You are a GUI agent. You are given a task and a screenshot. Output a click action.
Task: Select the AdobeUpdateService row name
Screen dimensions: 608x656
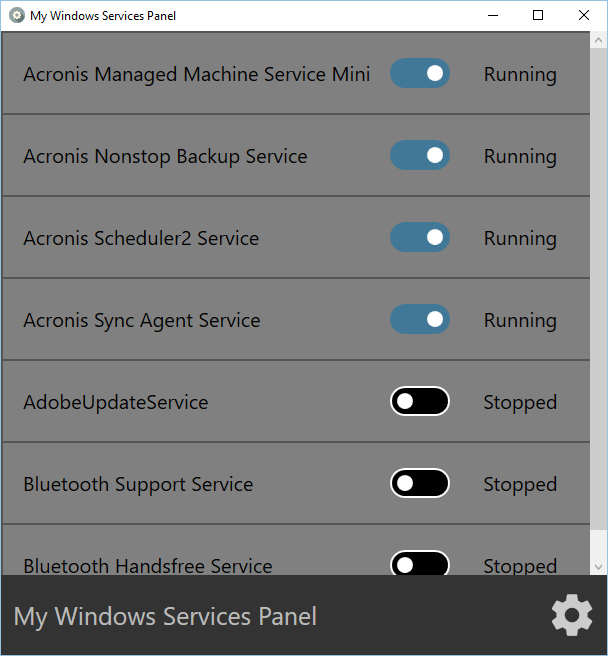(x=116, y=402)
